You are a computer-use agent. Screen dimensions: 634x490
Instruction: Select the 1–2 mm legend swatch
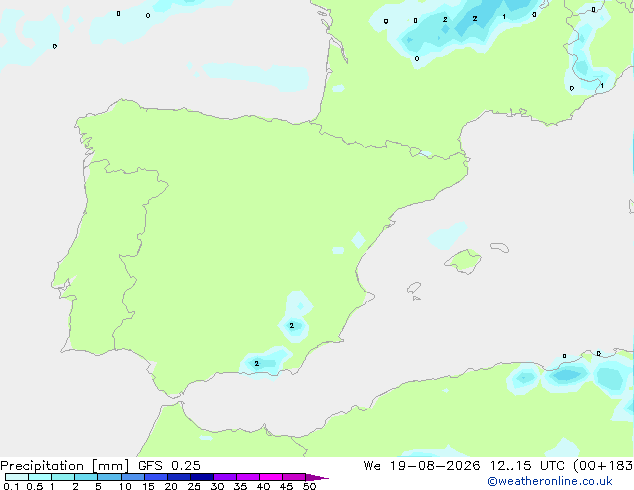pos(63,477)
